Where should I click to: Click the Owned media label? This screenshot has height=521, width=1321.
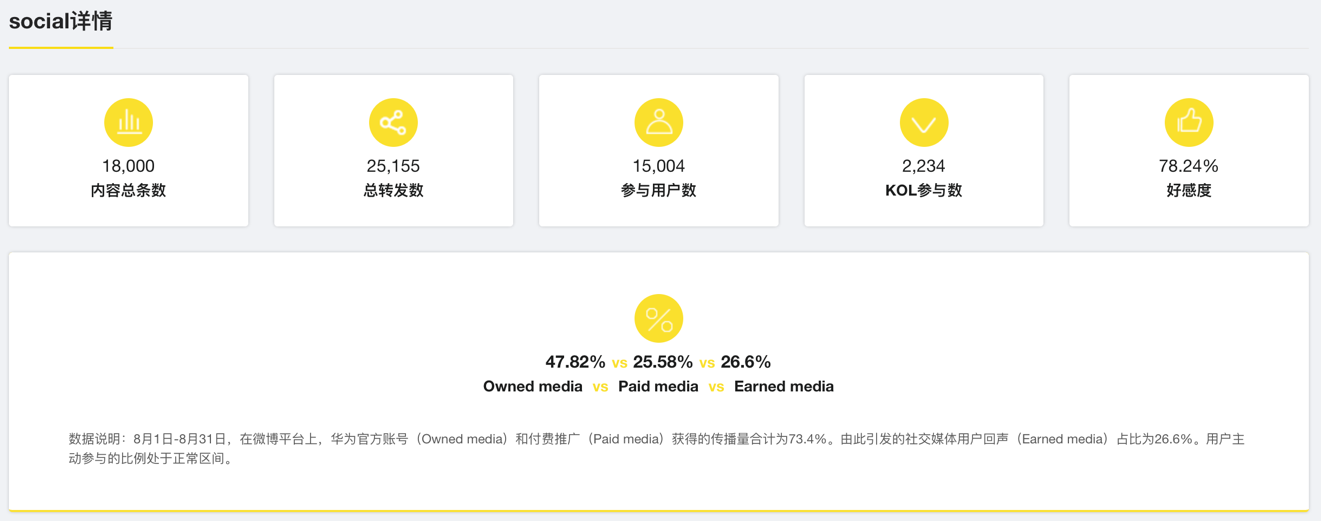click(532, 386)
